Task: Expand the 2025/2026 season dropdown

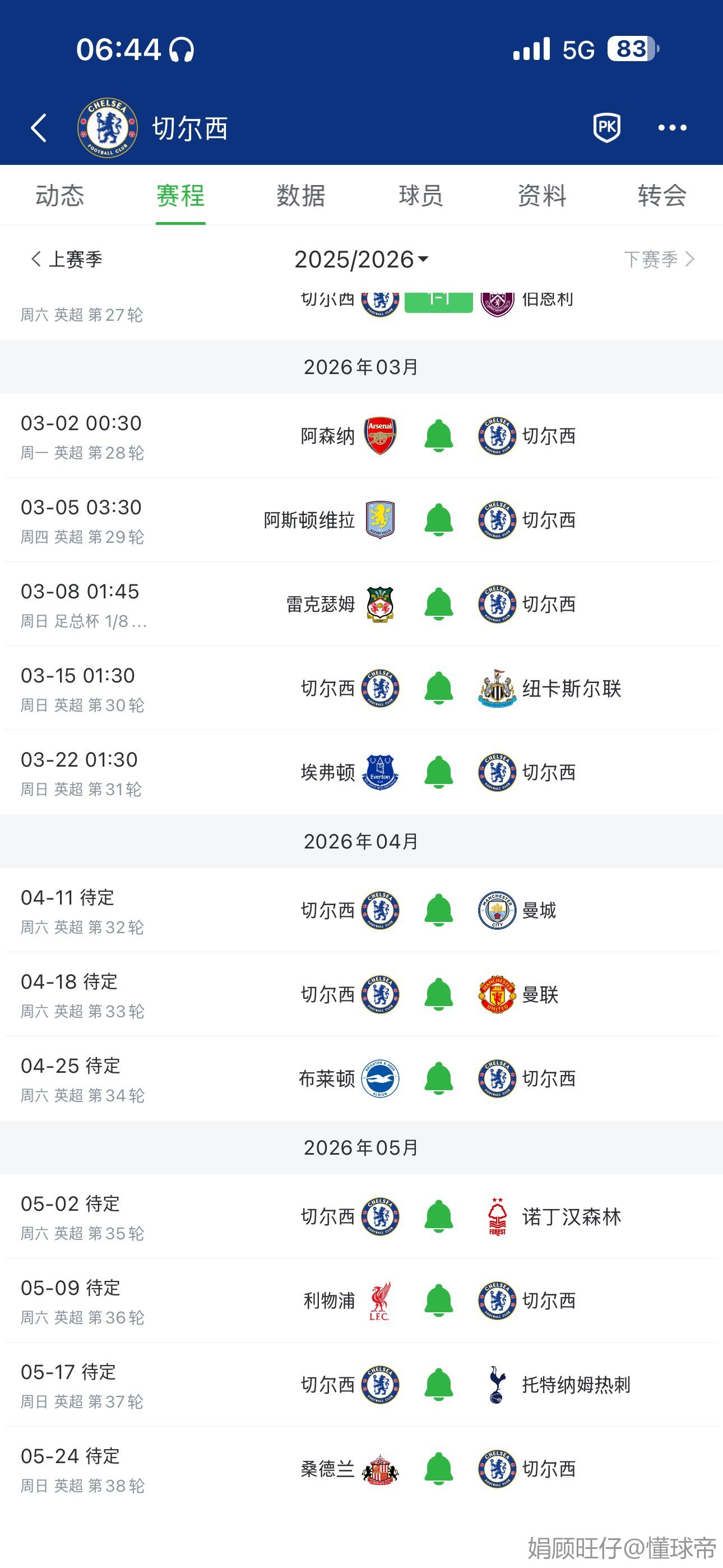Action: (x=361, y=260)
